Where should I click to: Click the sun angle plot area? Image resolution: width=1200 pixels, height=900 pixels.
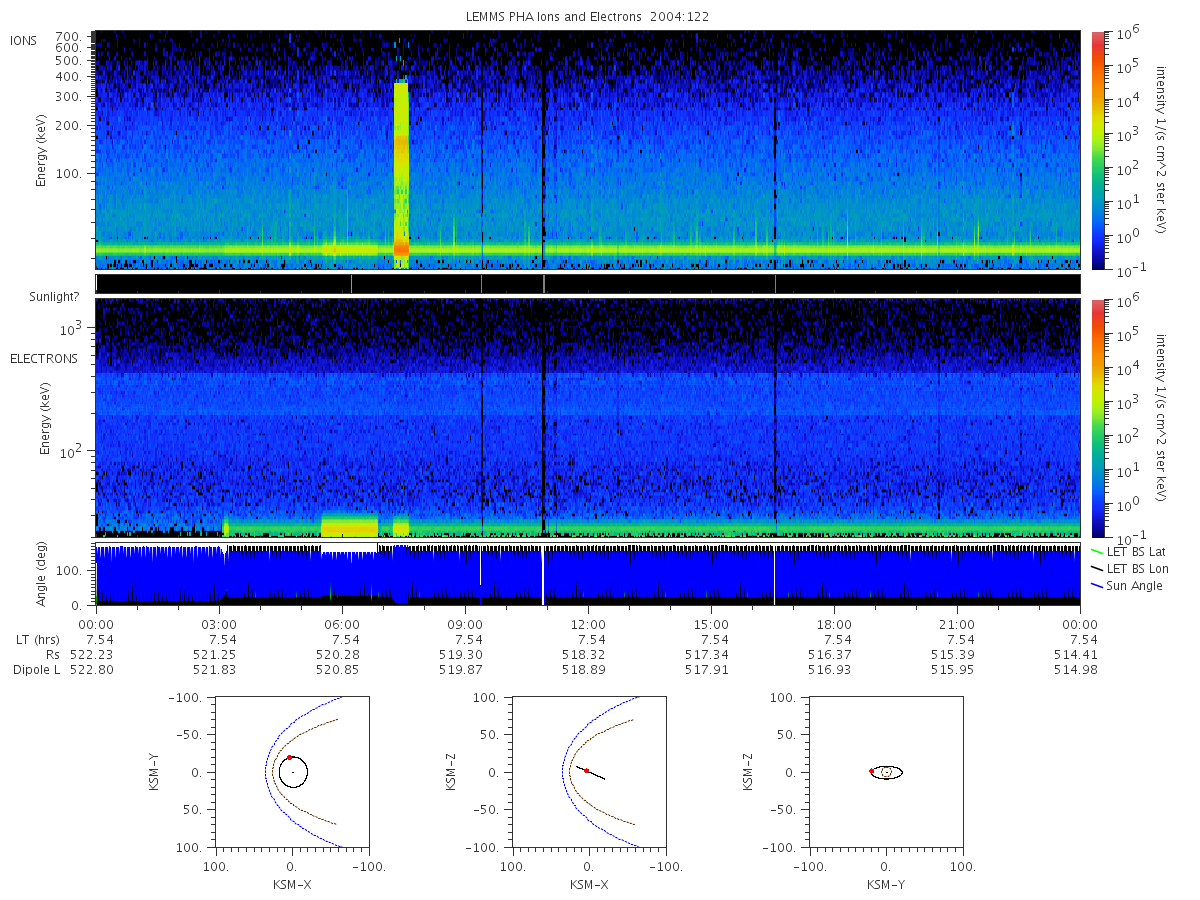click(x=587, y=575)
